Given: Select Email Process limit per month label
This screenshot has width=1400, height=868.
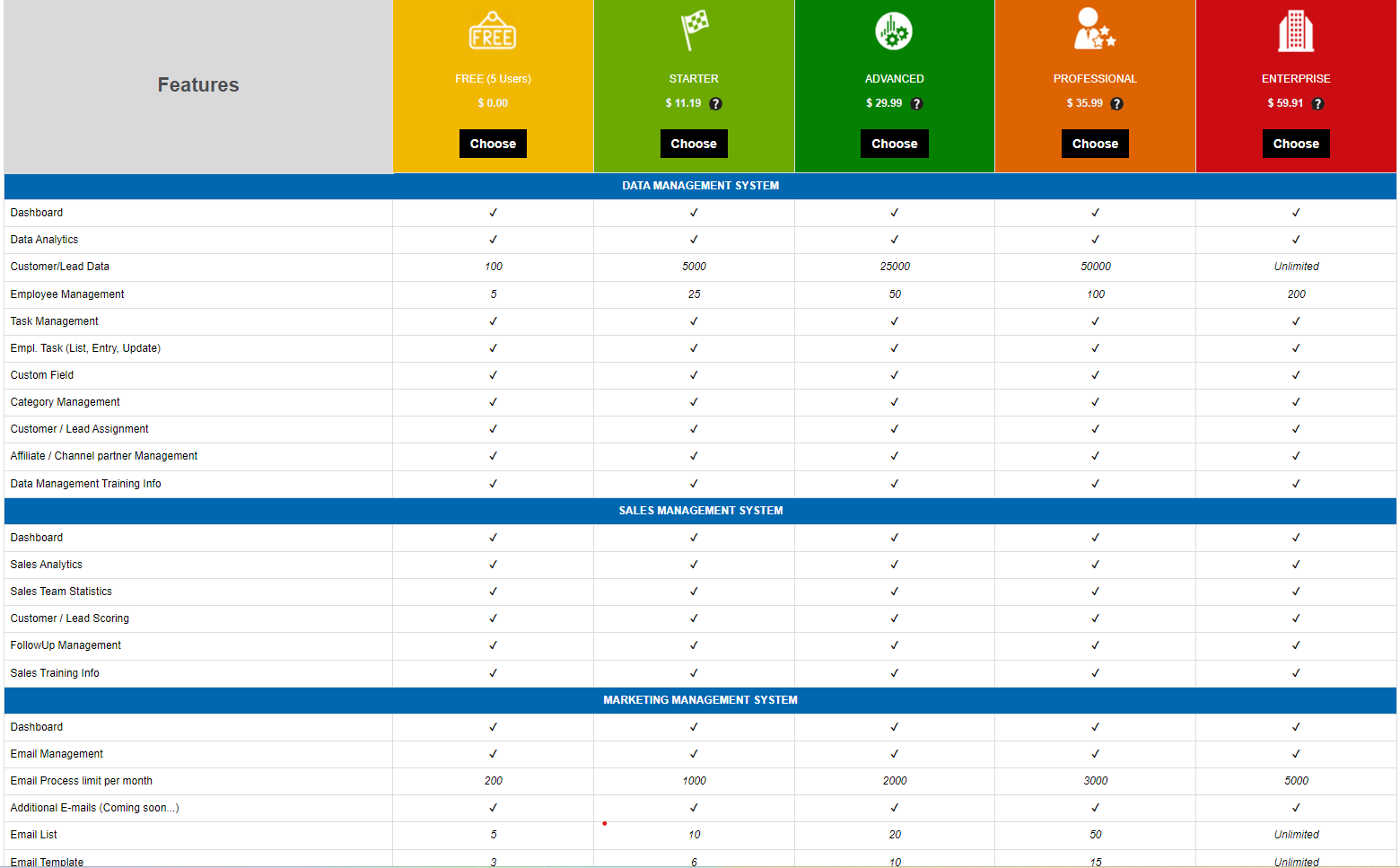Looking at the screenshot, I should point(81,781).
